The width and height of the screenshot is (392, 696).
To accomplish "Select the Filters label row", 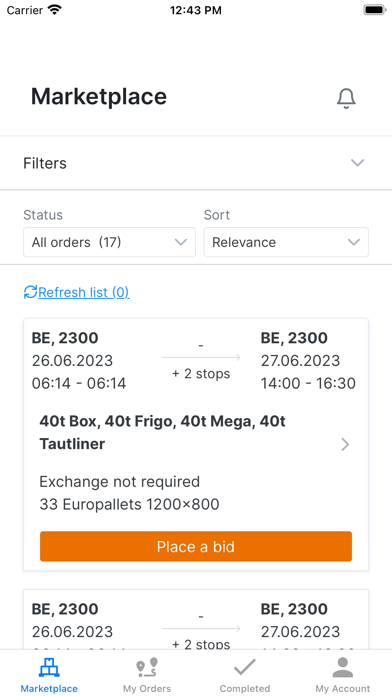I will 196,163.
